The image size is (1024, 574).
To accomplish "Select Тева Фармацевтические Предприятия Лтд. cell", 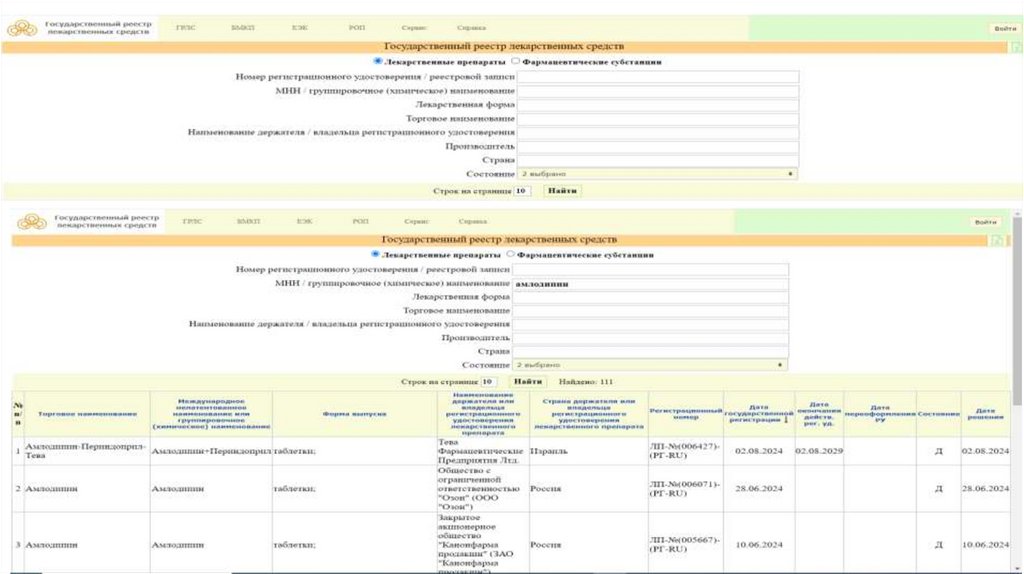I will [481, 451].
